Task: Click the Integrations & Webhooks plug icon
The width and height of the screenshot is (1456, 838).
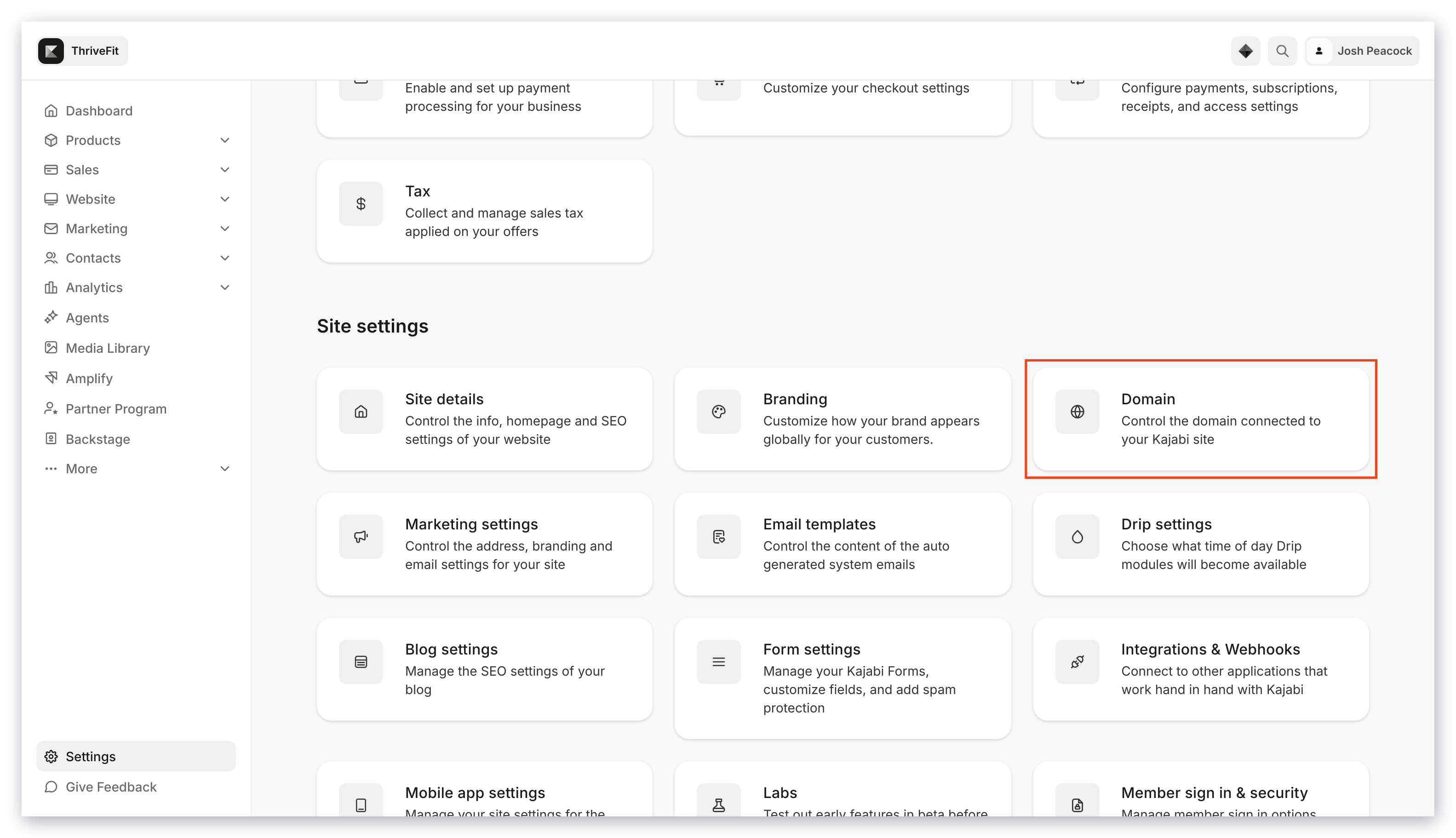Action: 1077,662
